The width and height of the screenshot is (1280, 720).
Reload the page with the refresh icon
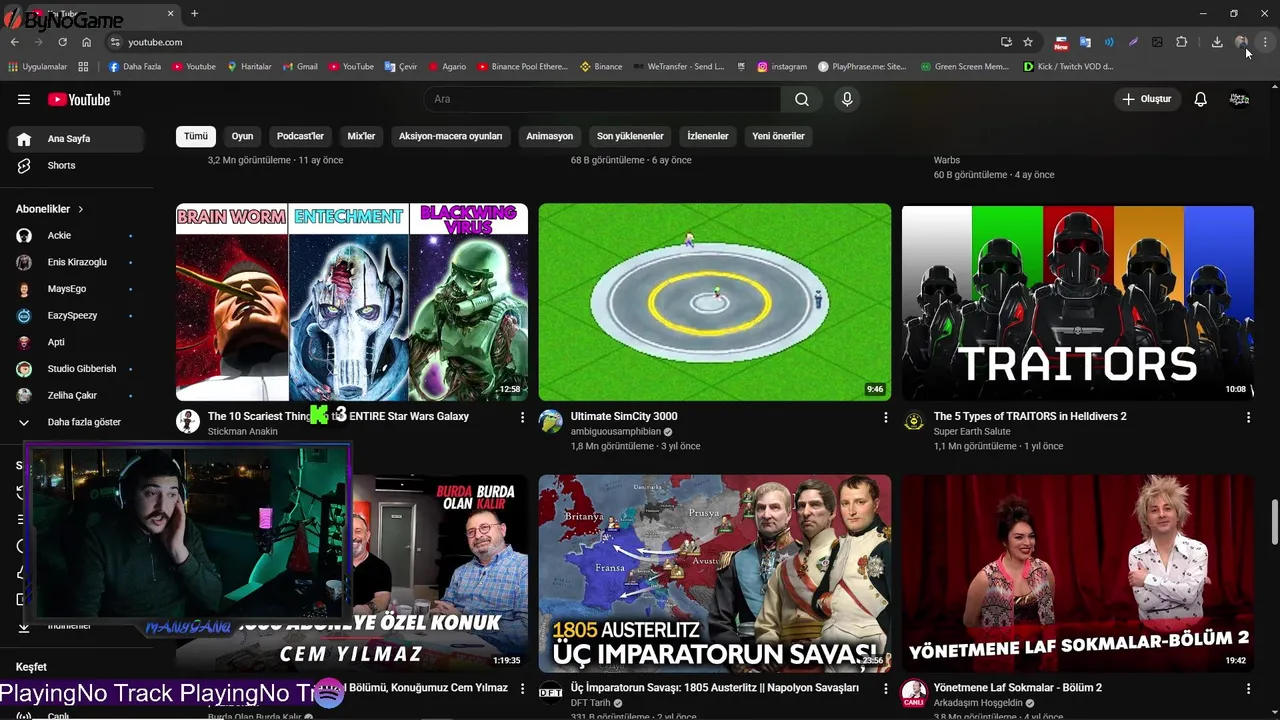pyautogui.click(x=62, y=42)
